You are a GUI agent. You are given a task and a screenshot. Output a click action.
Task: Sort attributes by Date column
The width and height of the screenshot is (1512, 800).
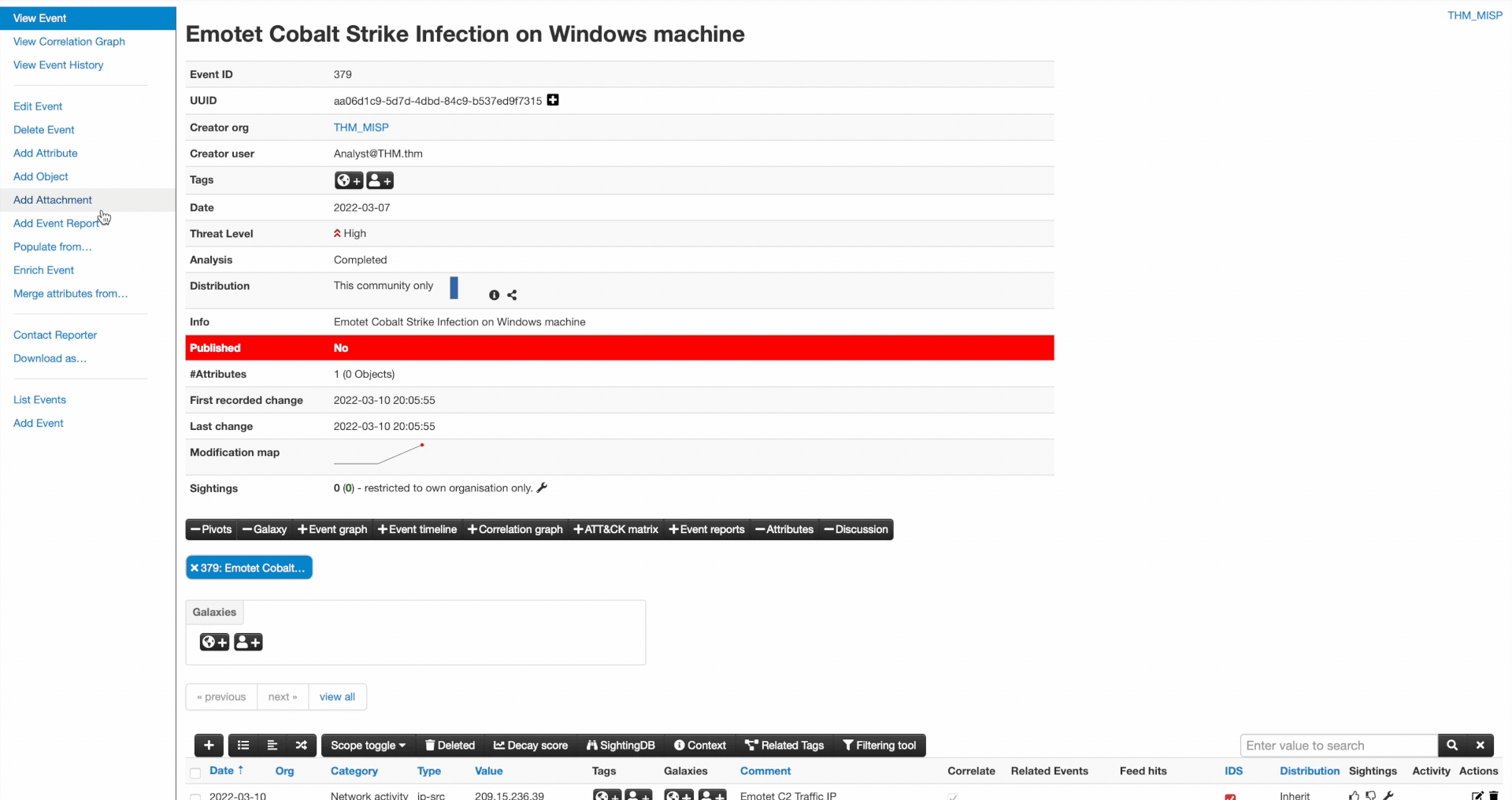pyautogui.click(x=226, y=771)
